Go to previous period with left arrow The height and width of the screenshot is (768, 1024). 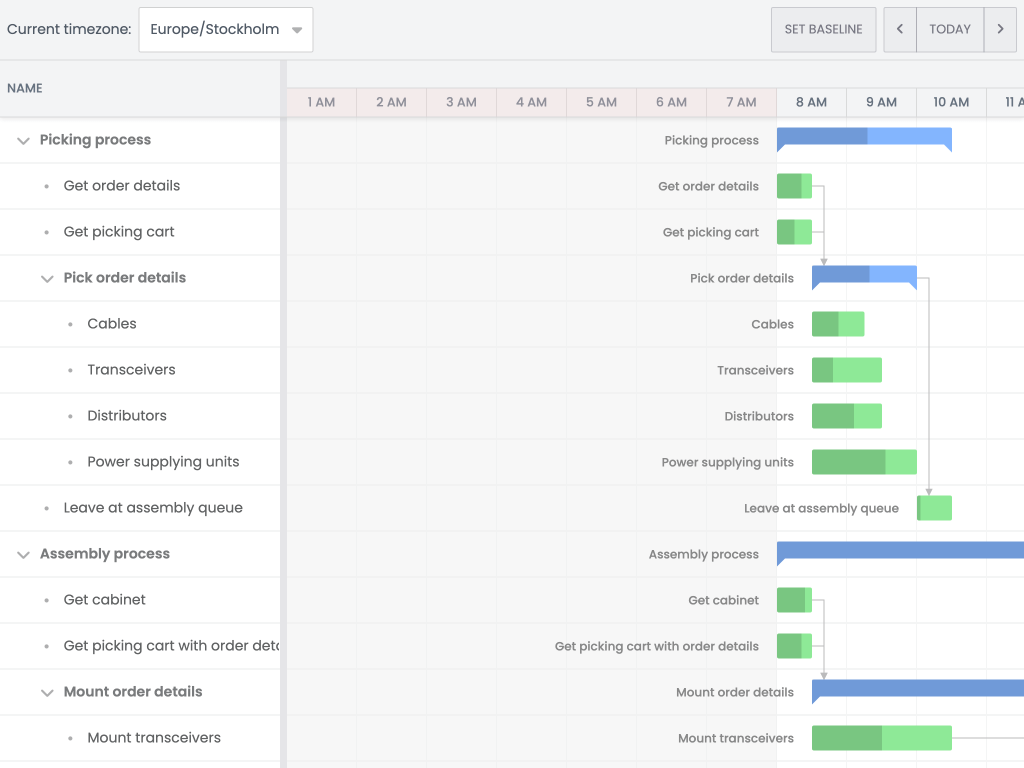pyautogui.click(x=900, y=29)
